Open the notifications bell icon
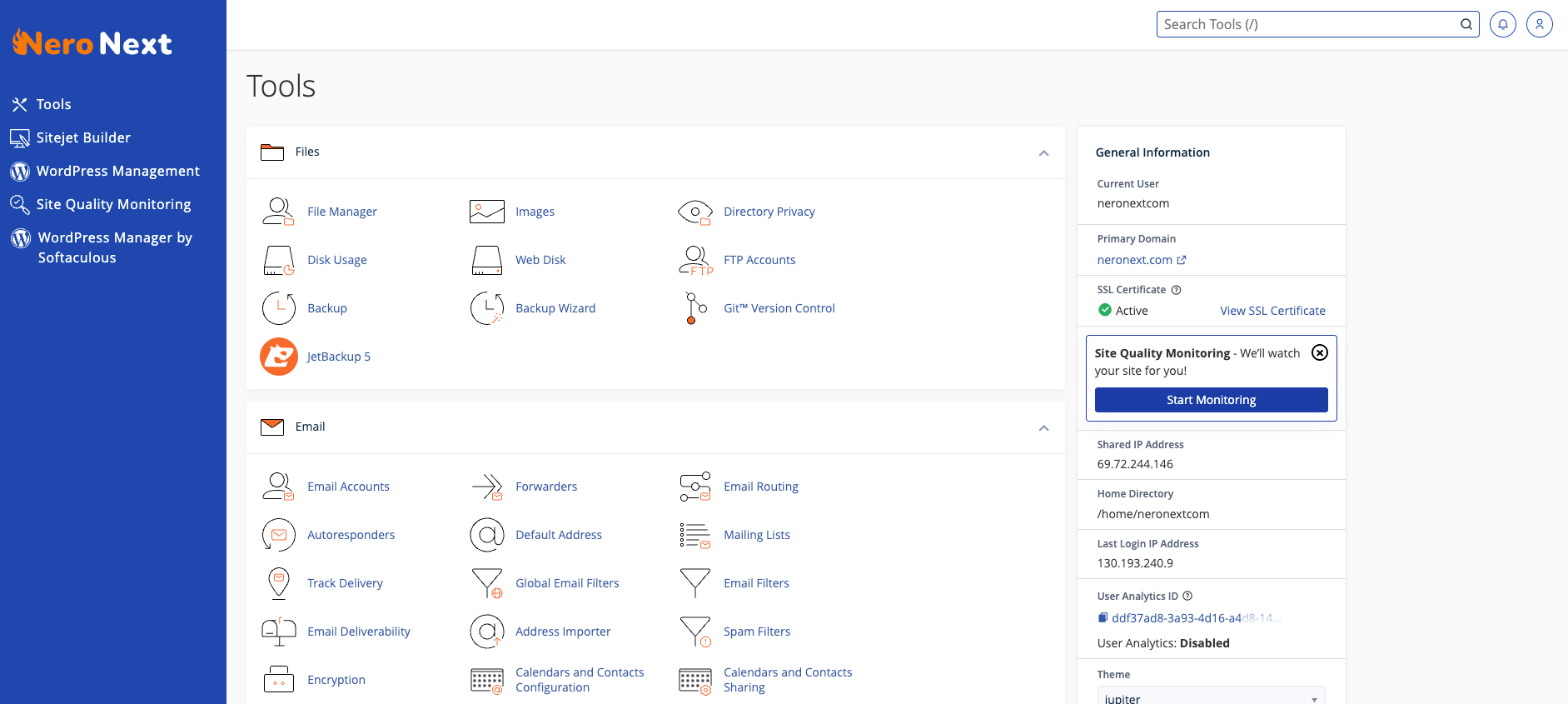This screenshot has width=1568, height=704. point(1502,24)
